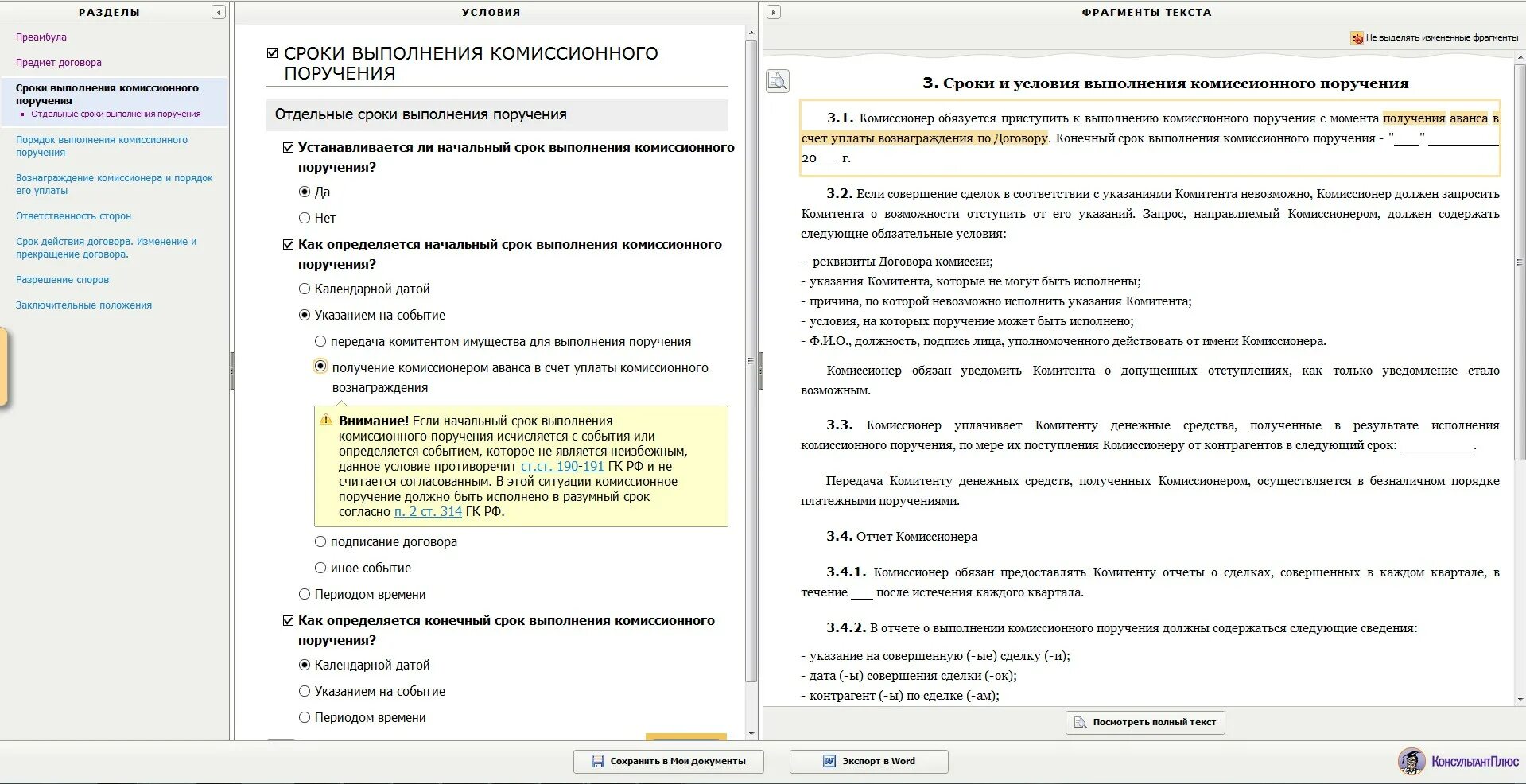1526x784 pixels.
Task: Open Разрешение споров section
Action: (x=62, y=280)
